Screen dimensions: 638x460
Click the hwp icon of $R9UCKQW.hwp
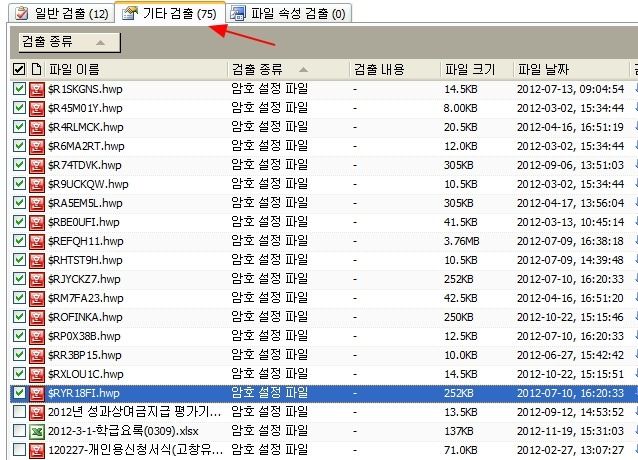click(37, 184)
